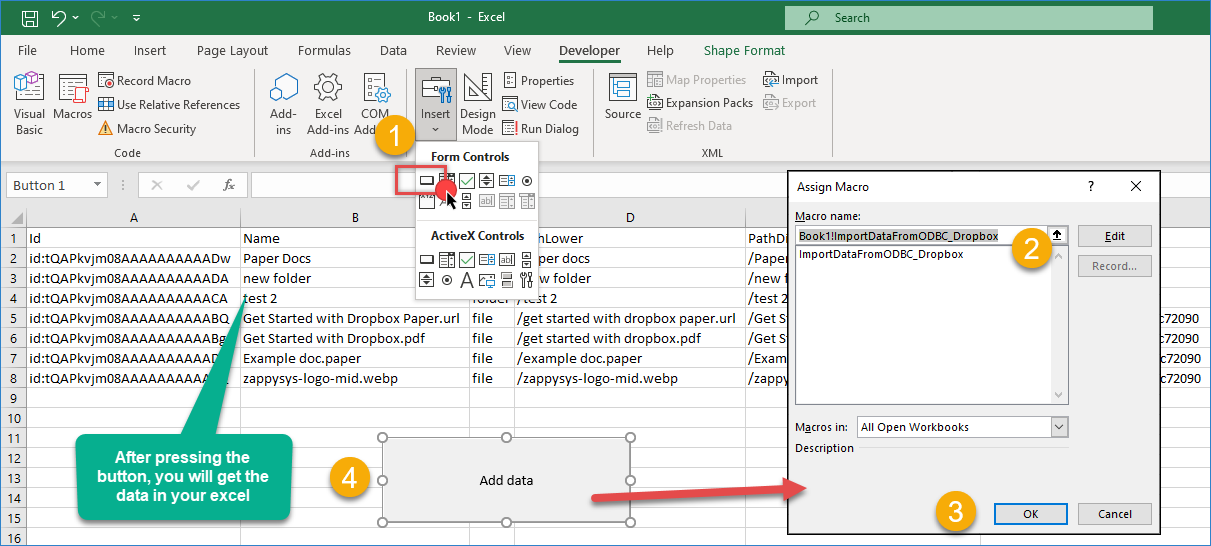Open the Visual Basic editor
Image resolution: width=1211 pixels, height=546 pixels.
[x=29, y=102]
